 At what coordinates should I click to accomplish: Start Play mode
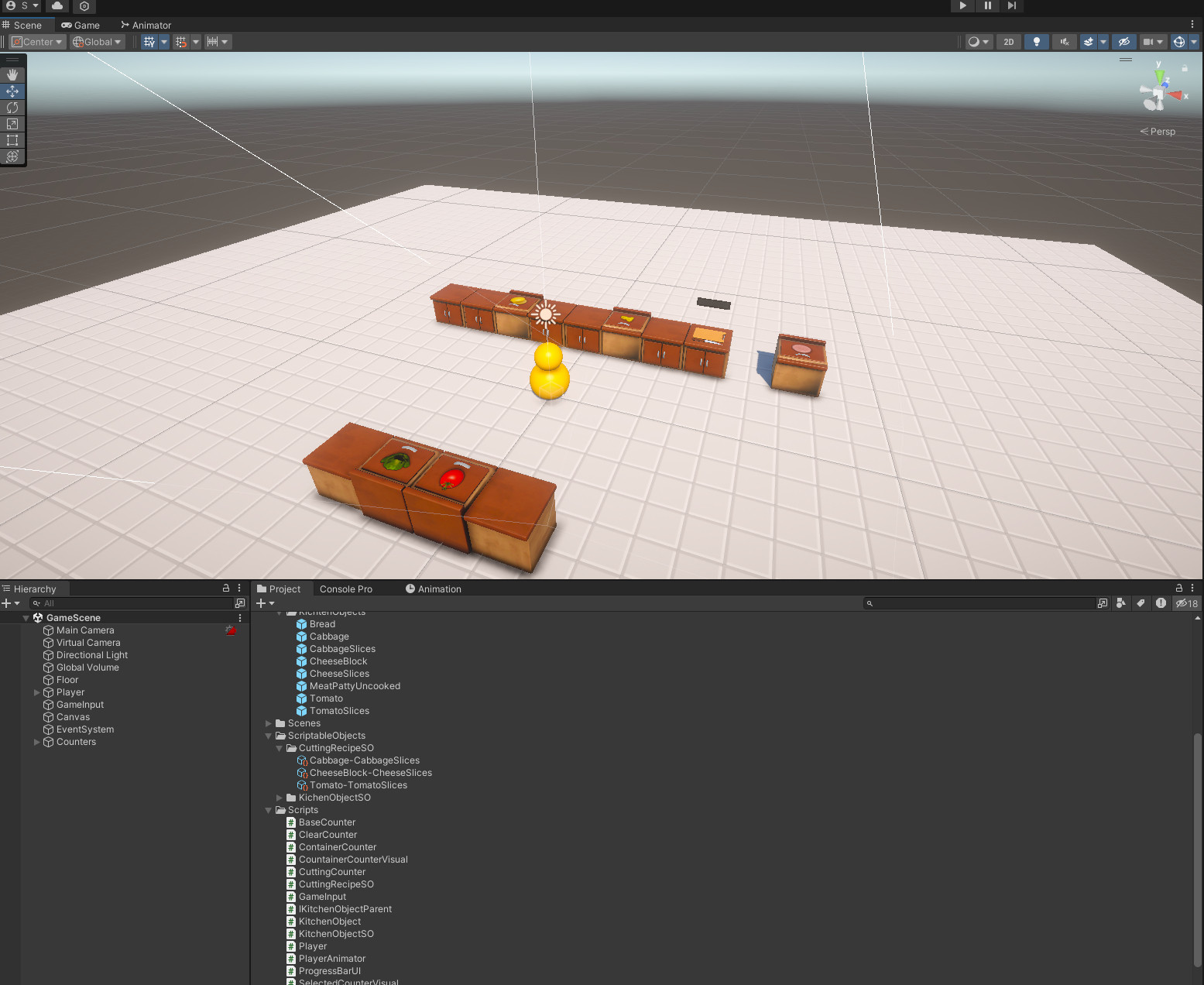click(962, 5)
